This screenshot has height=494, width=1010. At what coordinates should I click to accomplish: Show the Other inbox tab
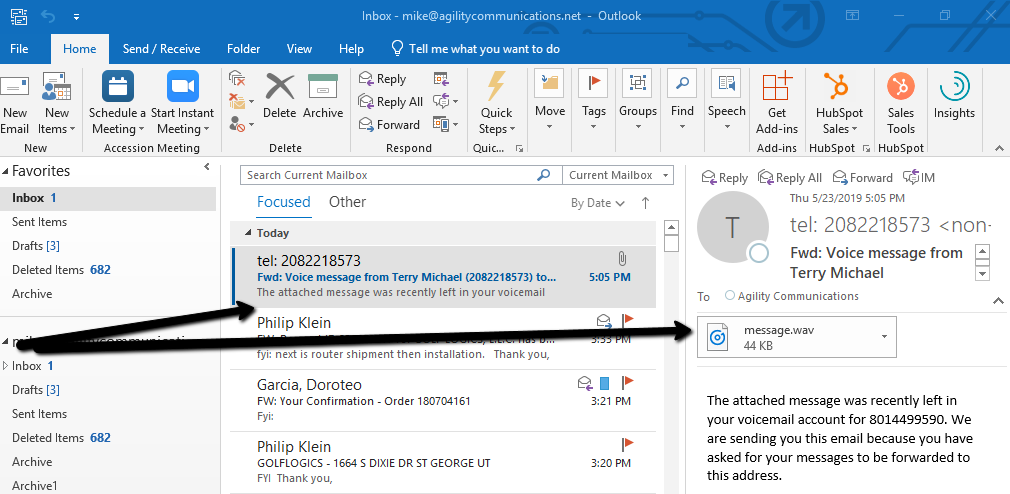tap(347, 202)
